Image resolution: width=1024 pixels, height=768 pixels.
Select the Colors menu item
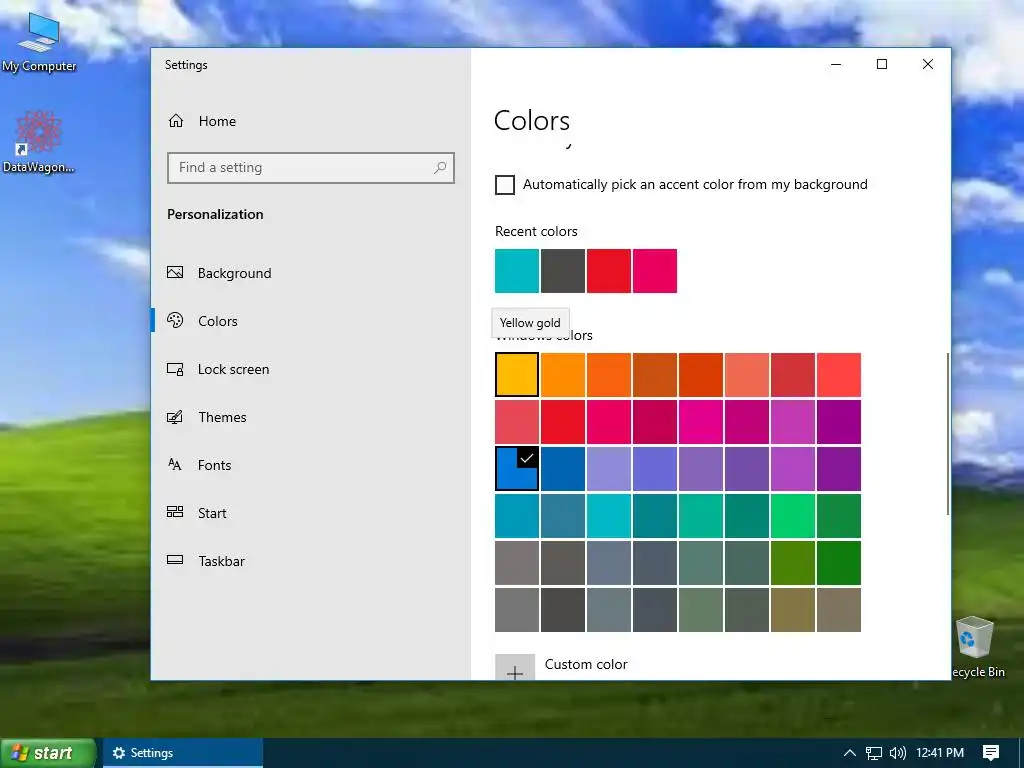[311, 321]
